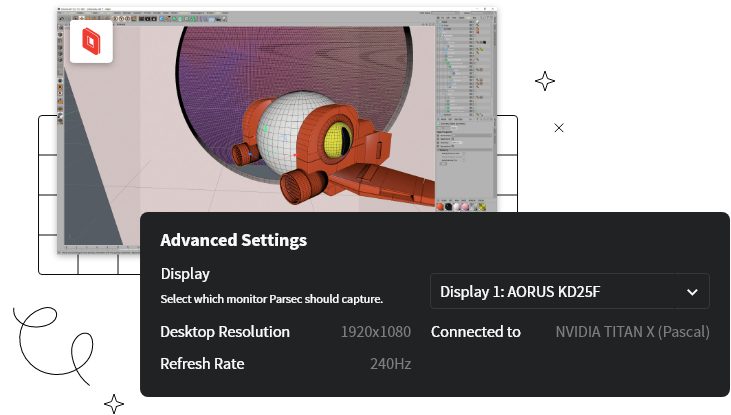731x415 pixels.
Task: Click the "Connected to" label
Action: pos(476,332)
